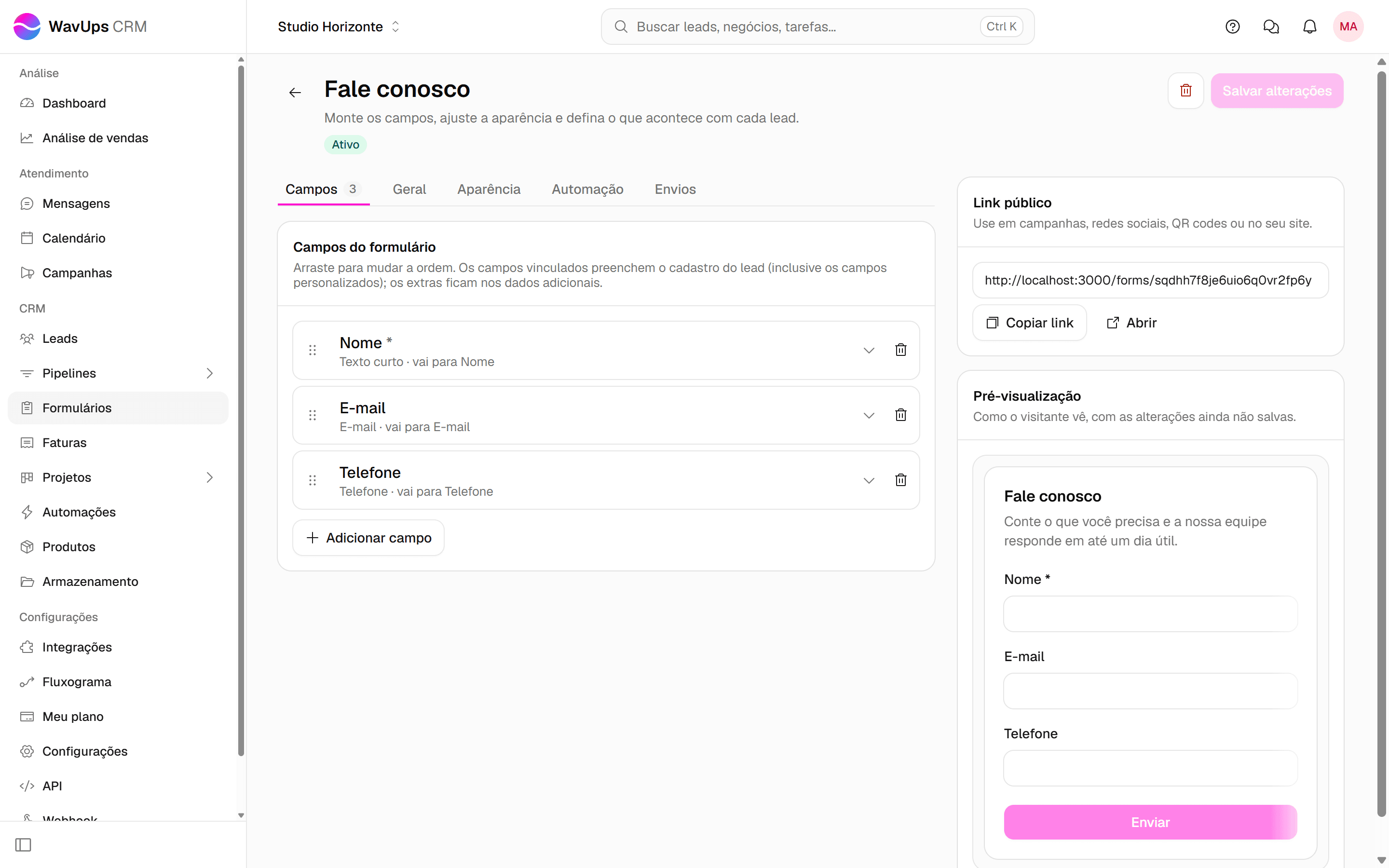Viewport: 1389px width, 868px height.
Task: Open the chat bubbles icon in header
Action: pos(1271,27)
